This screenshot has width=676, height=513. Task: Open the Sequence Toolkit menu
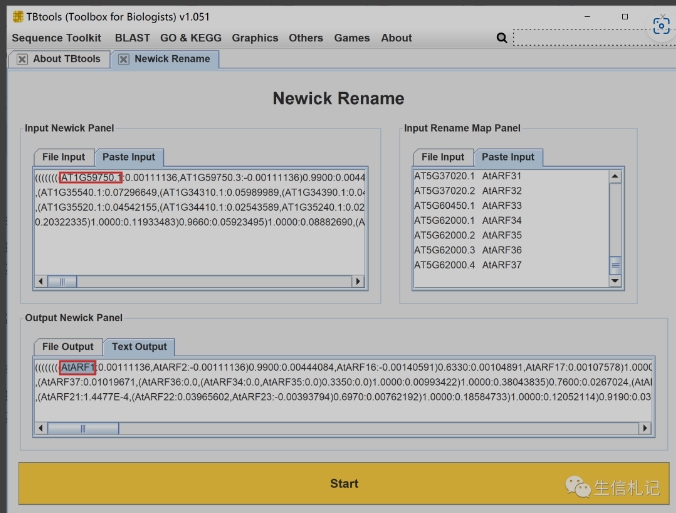56,38
